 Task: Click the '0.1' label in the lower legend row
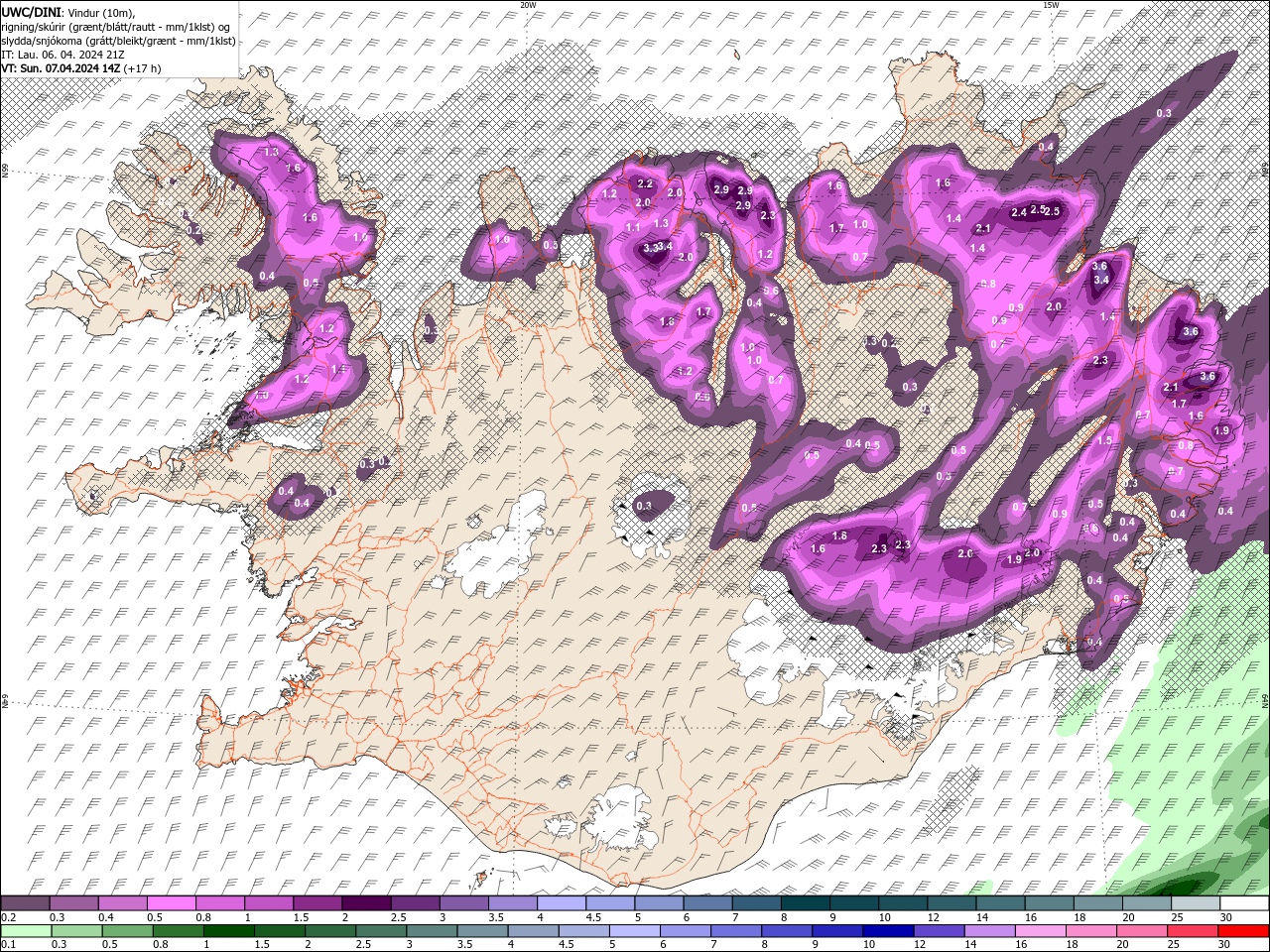(x=10, y=944)
